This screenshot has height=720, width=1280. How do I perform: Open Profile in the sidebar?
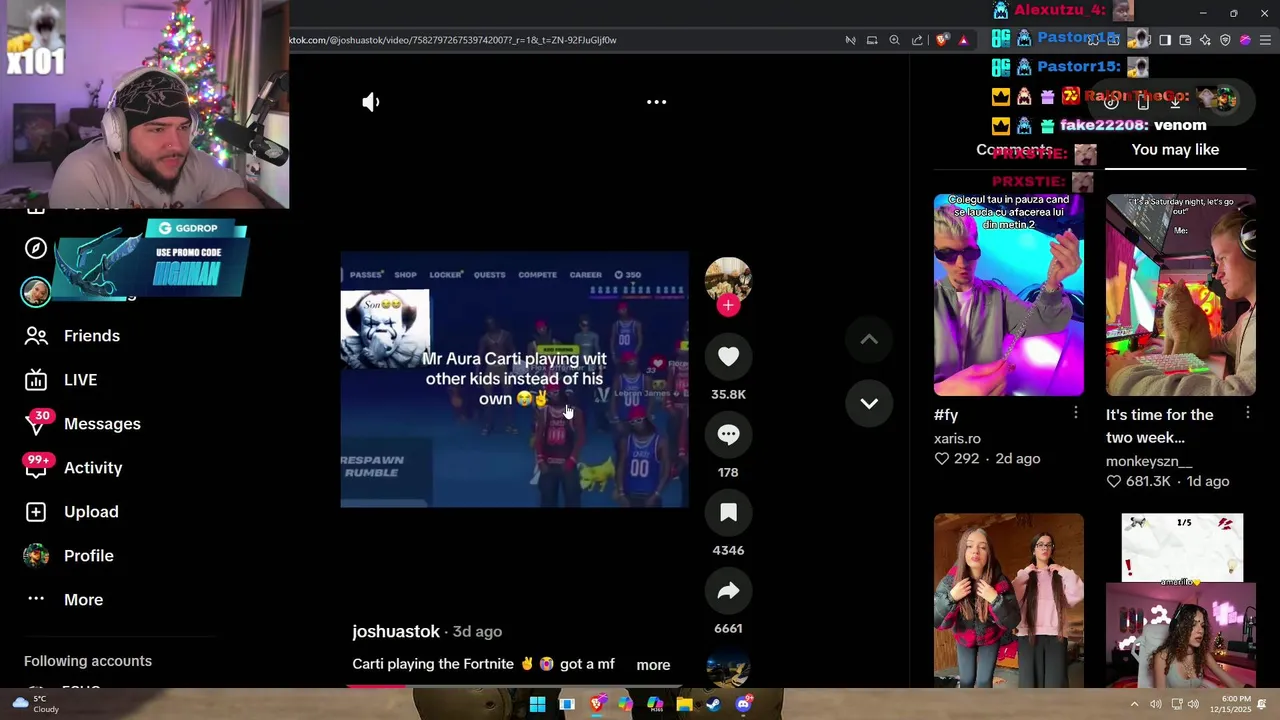coord(89,556)
